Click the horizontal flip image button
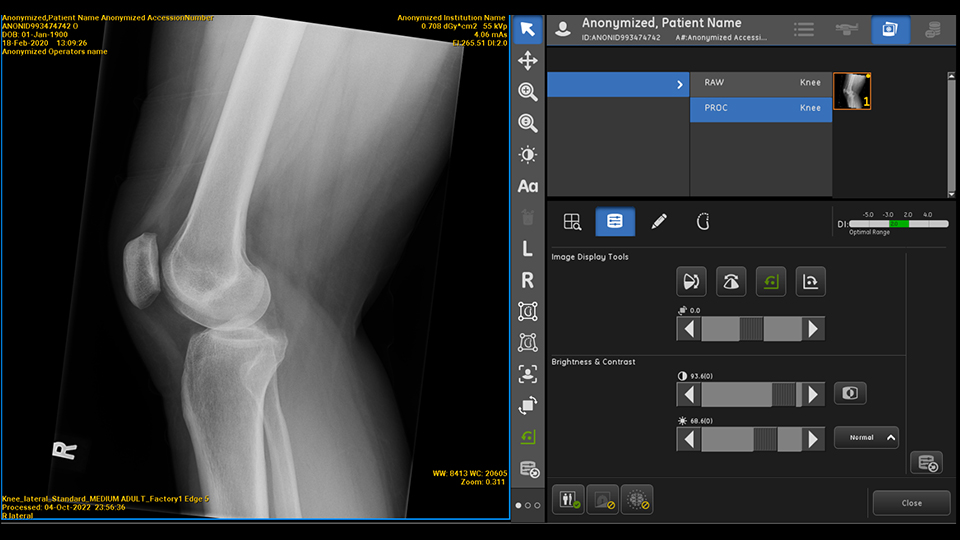960x540 pixels. [691, 282]
